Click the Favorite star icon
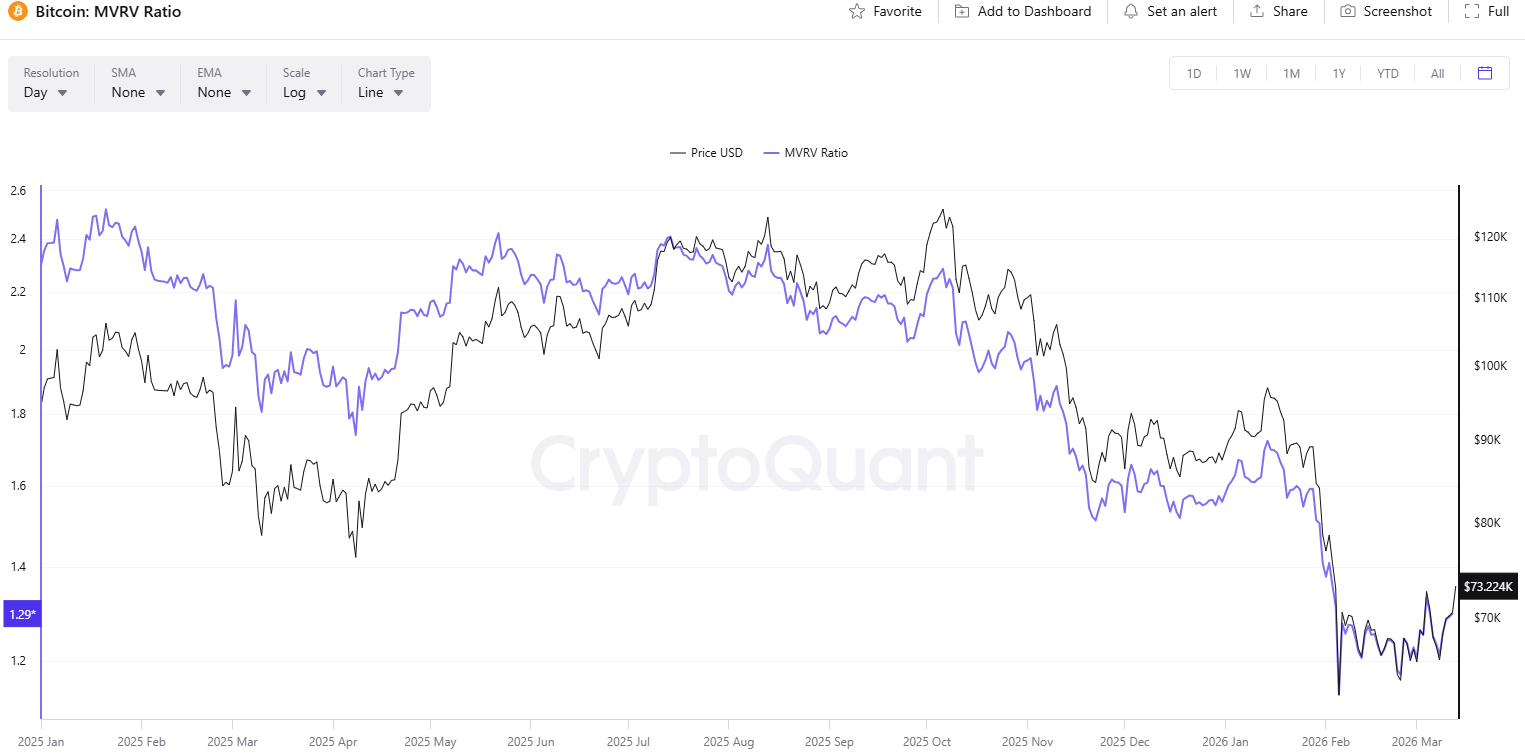 (x=857, y=11)
